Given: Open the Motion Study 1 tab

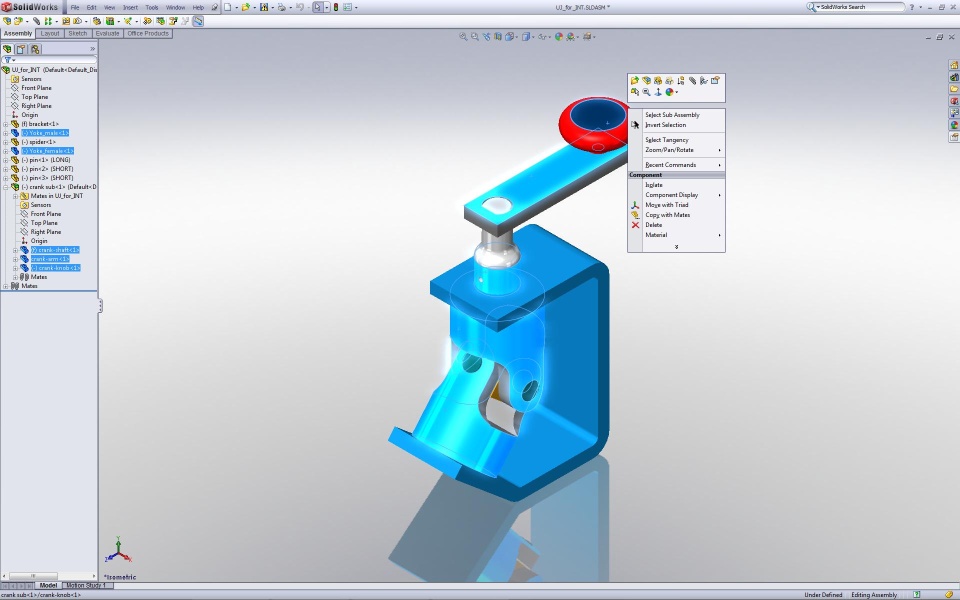Looking at the screenshot, I should [86, 585].
